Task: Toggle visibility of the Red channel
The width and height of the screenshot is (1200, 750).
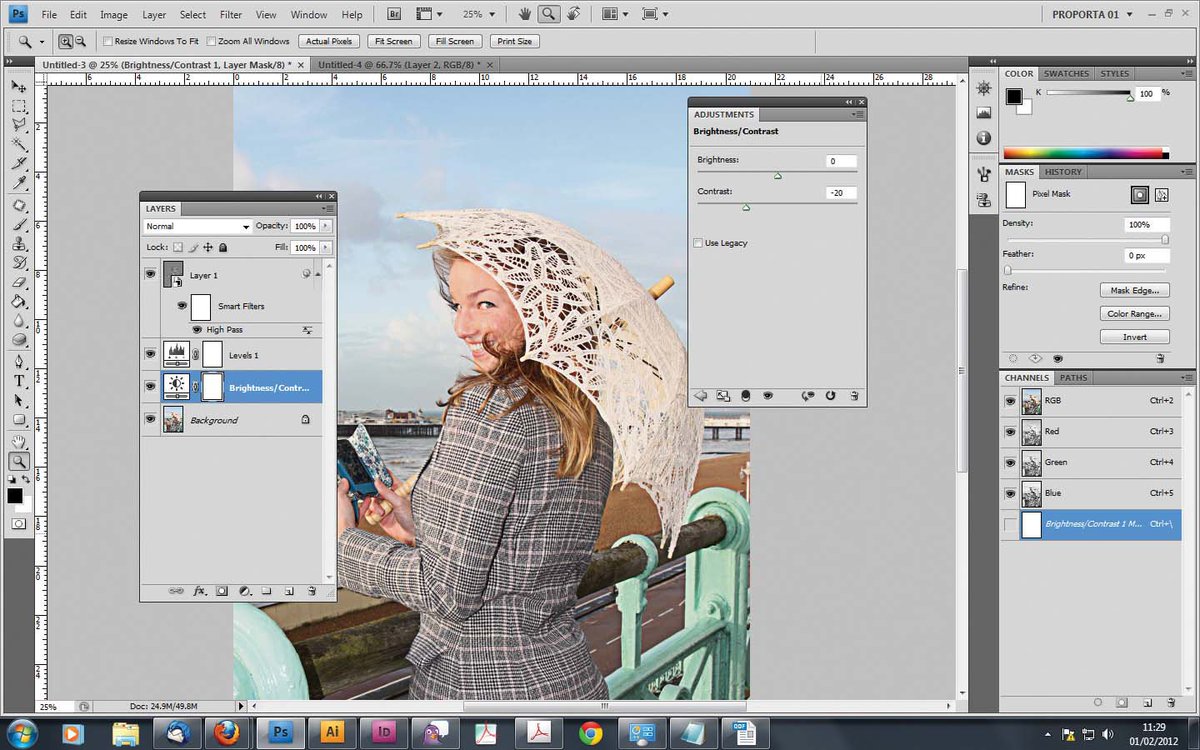Action: click(x=1010, y=432)
